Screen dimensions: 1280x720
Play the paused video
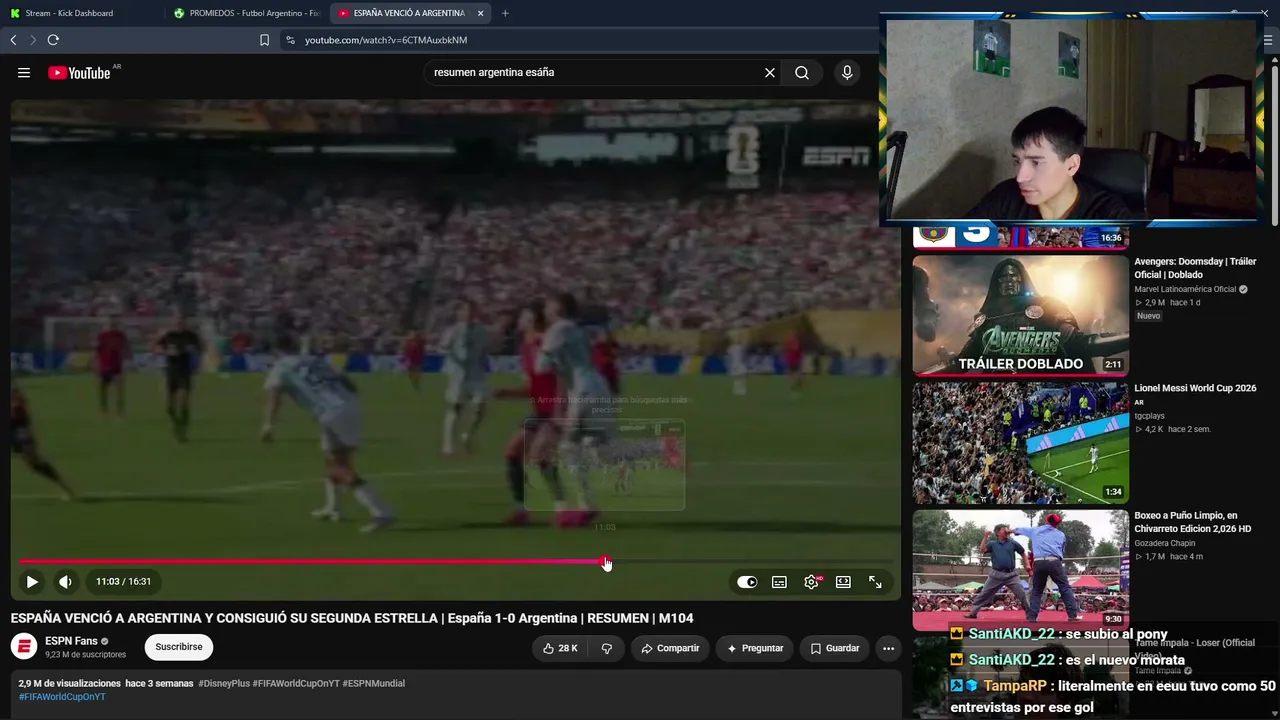pyautogui.click(x=32, y=581)
